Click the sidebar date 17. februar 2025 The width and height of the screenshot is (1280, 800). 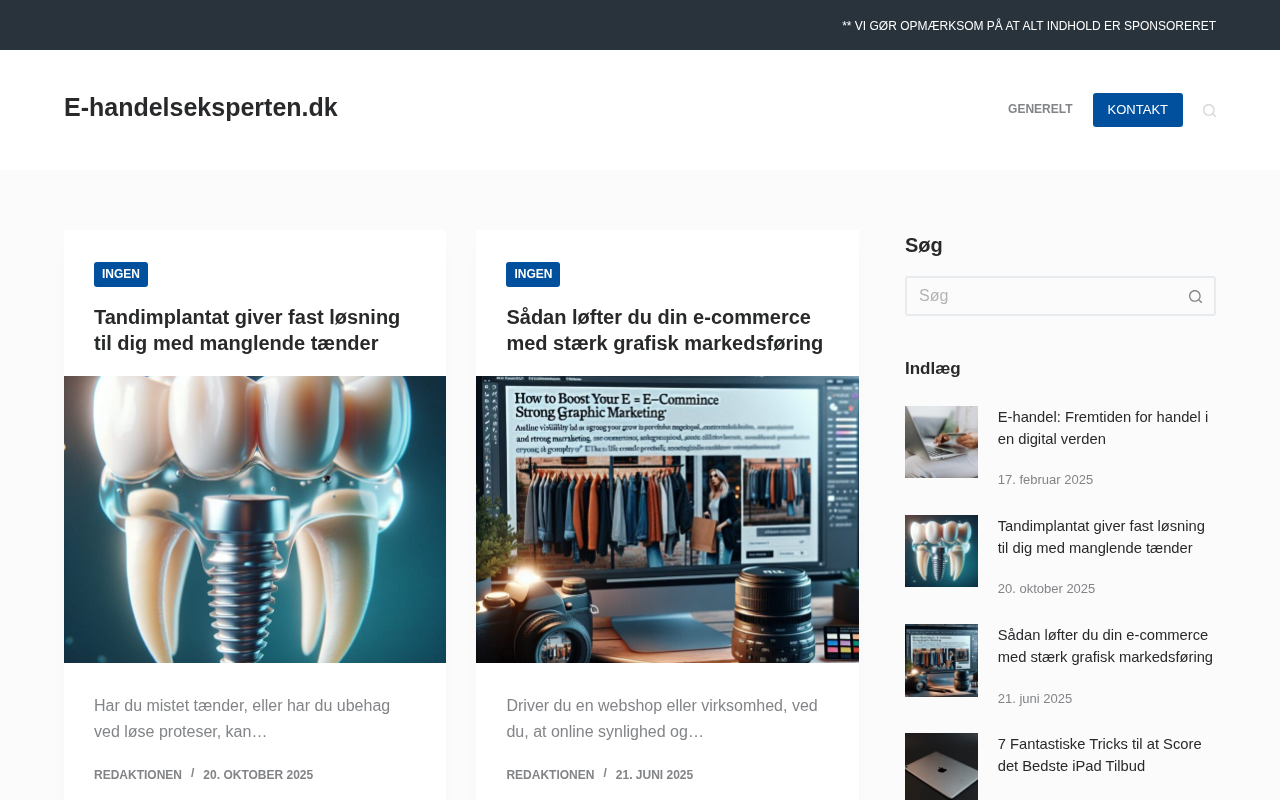point(1045,480)
